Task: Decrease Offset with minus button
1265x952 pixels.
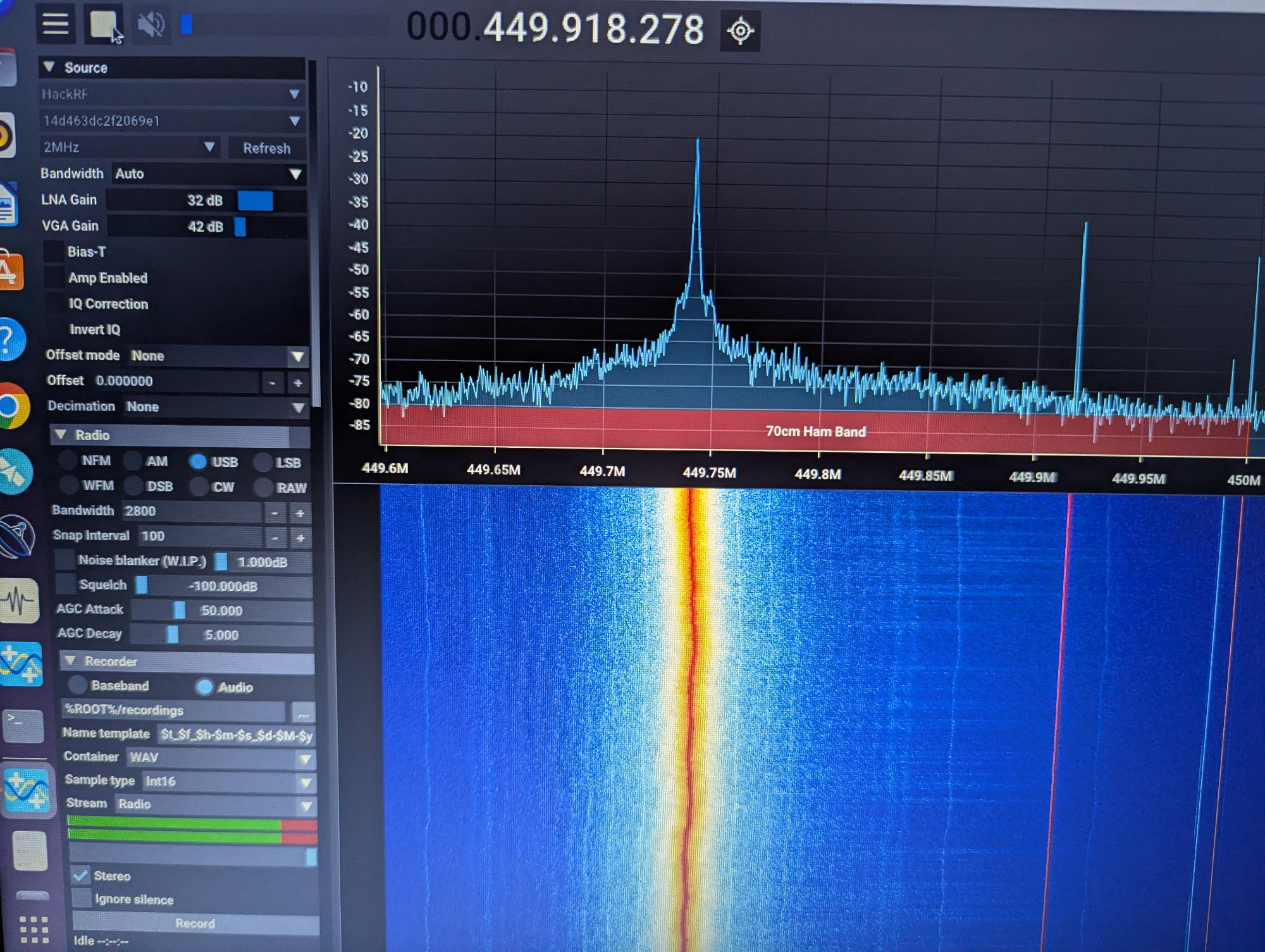Action: (273, 383)
